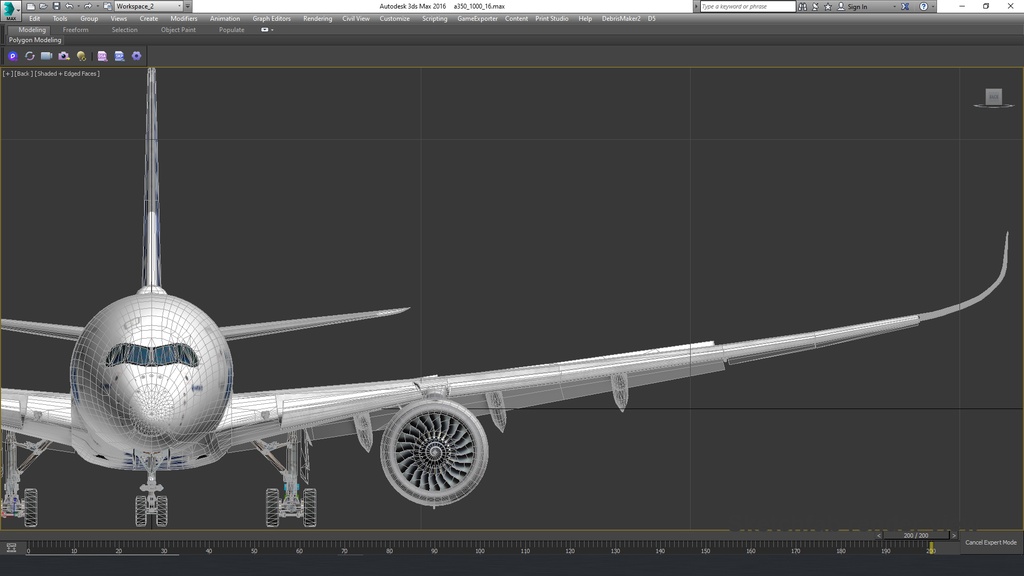This screenshot has height=576, width=1024.
Task: Switch to the Freeform ribbon tab
Action: [75, 30]
